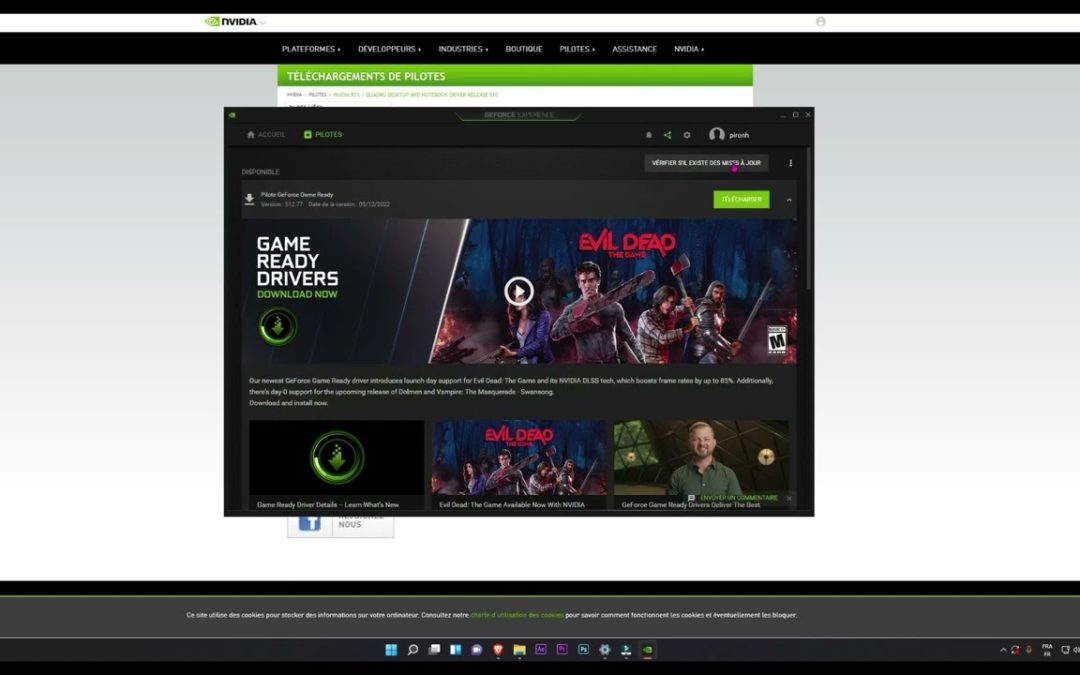Click the NVIDIA logo in GeForce title bar
1080x675 pixels.
point(232,115)
